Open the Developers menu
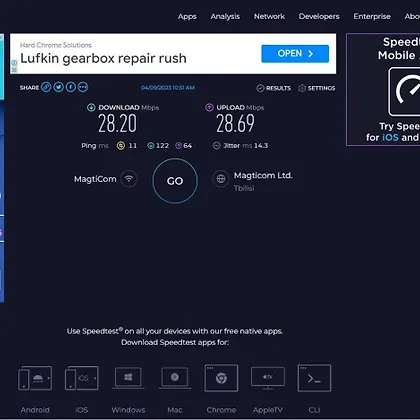The image size is (420, 420). pyautogui.click(x=319, y=16)
